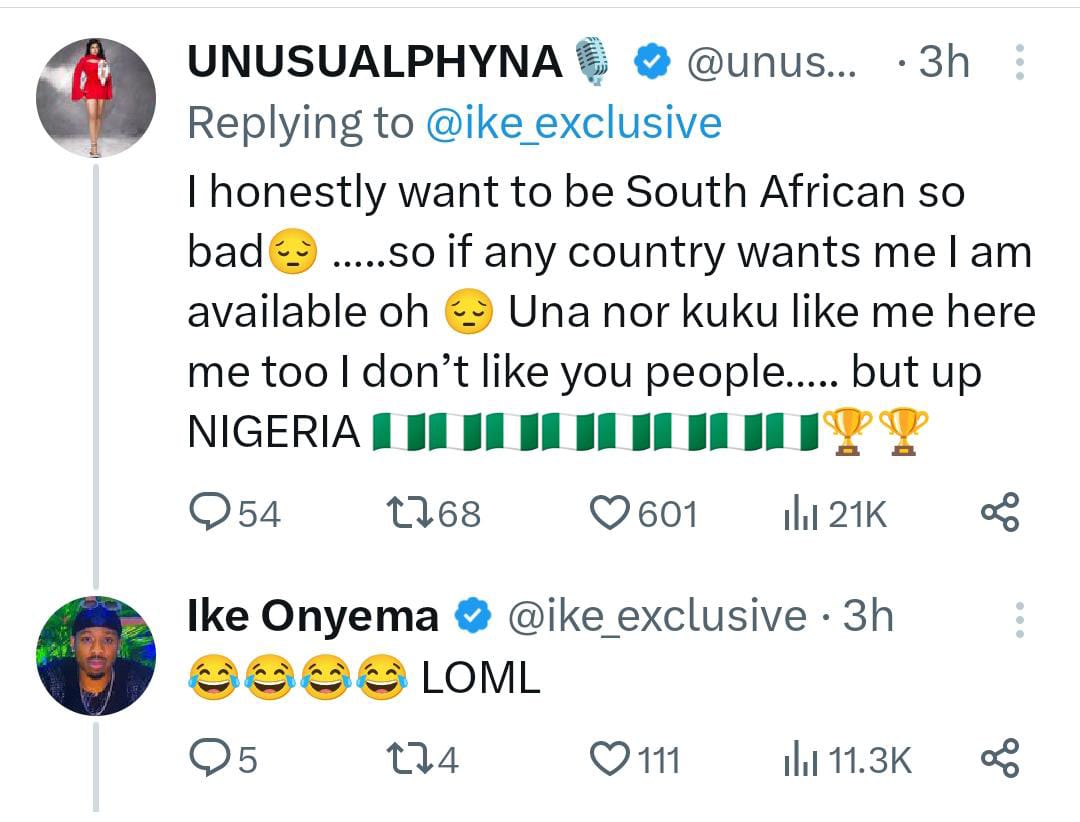Reply to Ike Onyema's LOML tweet
Viewport: 1080px width, 822px height.
tap(208, 760)
